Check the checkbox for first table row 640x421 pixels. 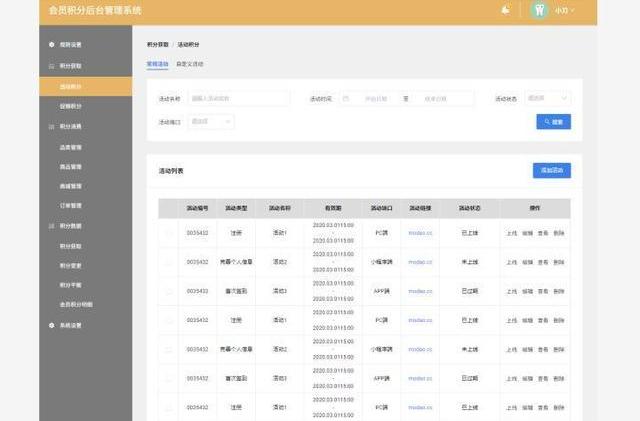pyautogui.click(x=168, y=233)
